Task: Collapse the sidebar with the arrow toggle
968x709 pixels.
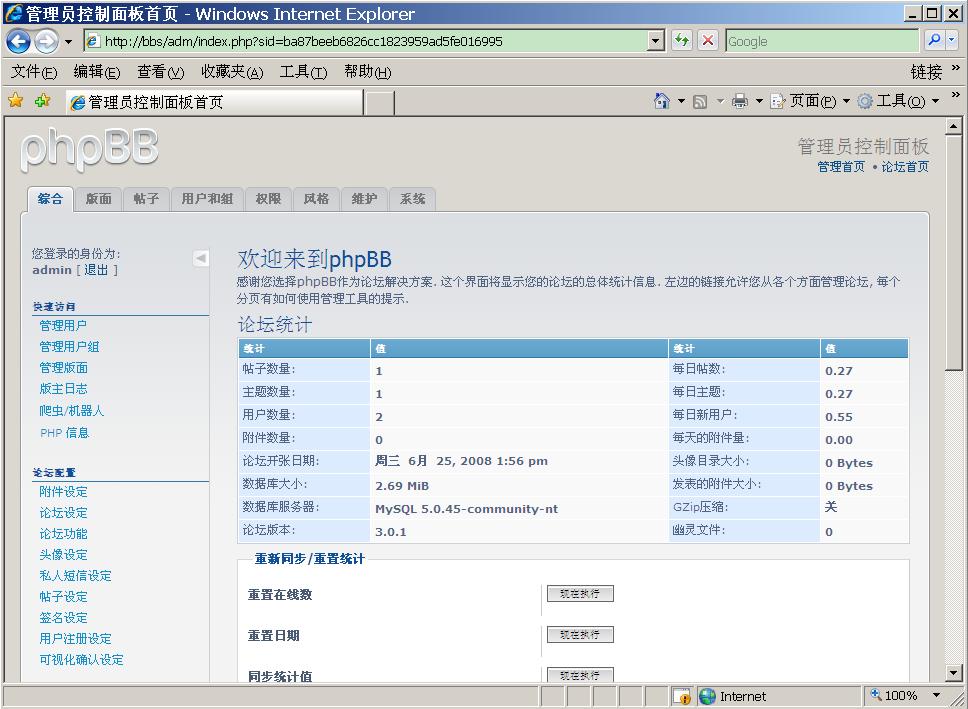Action: (x=201, y=258)
